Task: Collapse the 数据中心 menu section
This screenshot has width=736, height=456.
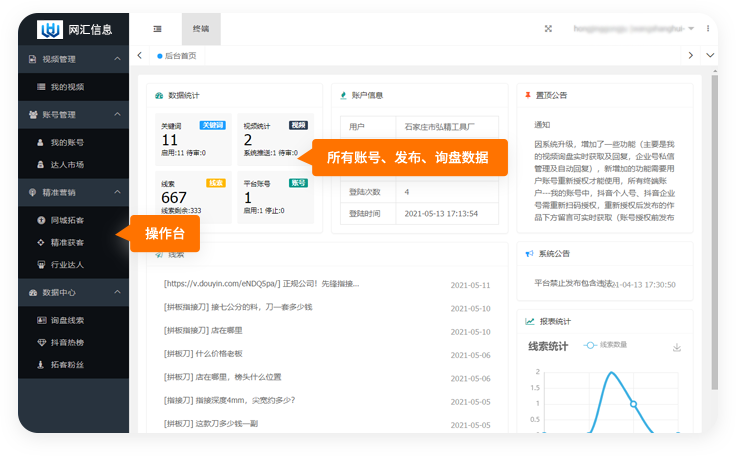Action: click(74, 293)
